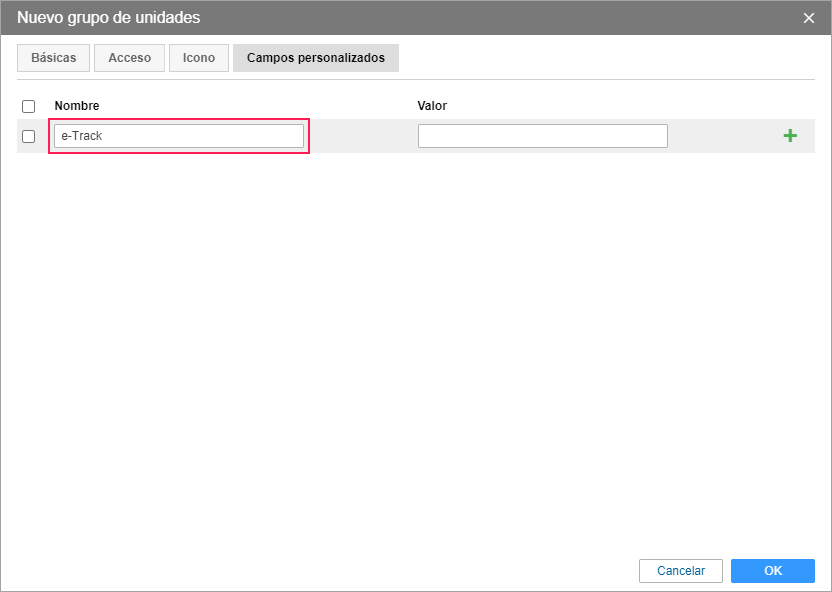Click the Nuevo grupo de unidades title bar

[400, 18]
